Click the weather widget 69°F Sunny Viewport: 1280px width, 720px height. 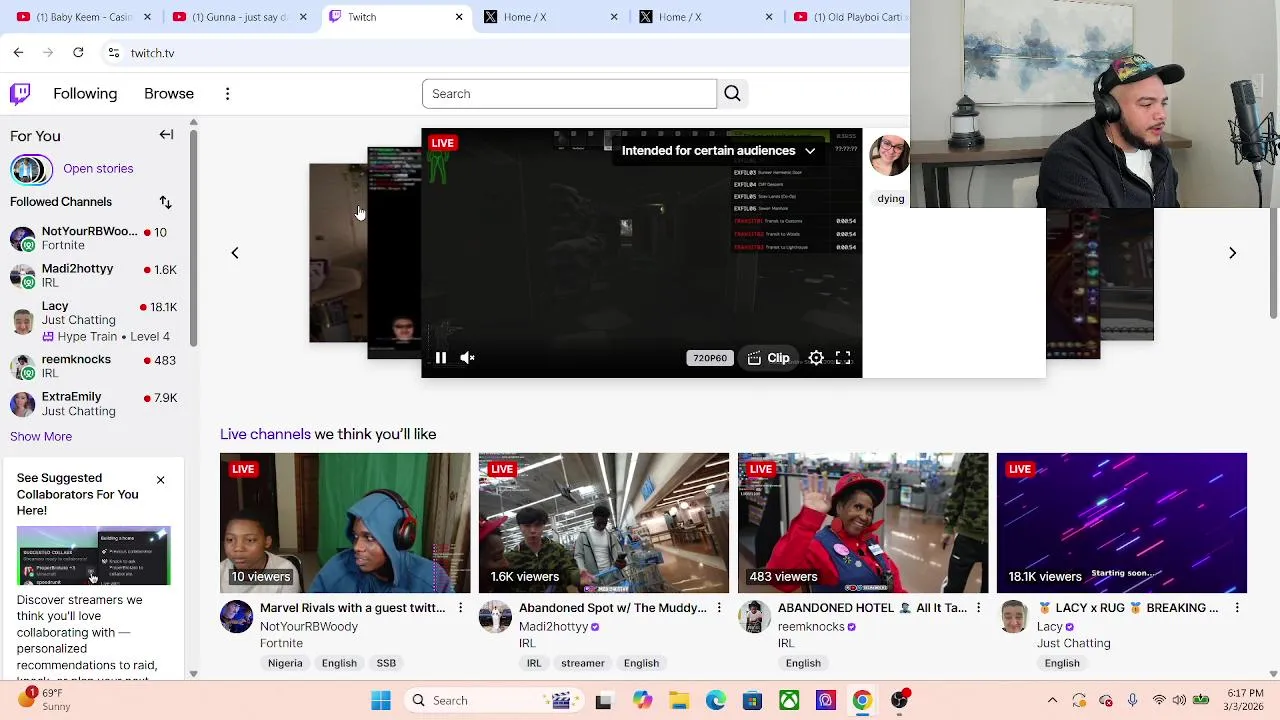point(43,700)
